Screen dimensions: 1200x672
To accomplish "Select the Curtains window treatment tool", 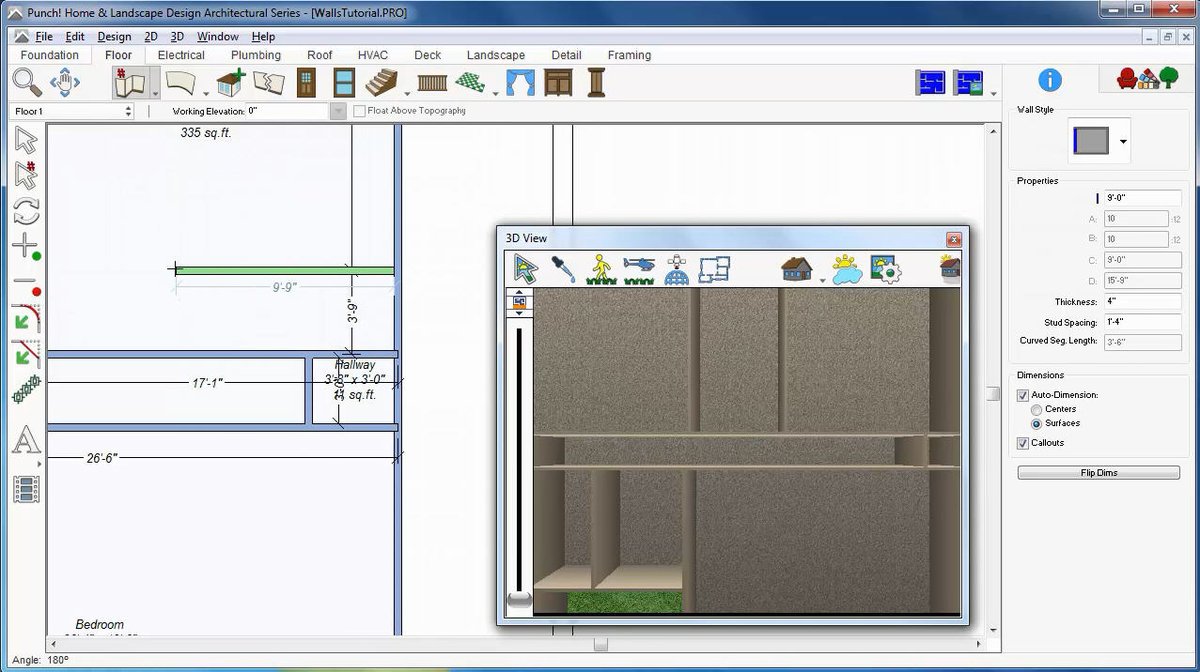I will 520,82.
